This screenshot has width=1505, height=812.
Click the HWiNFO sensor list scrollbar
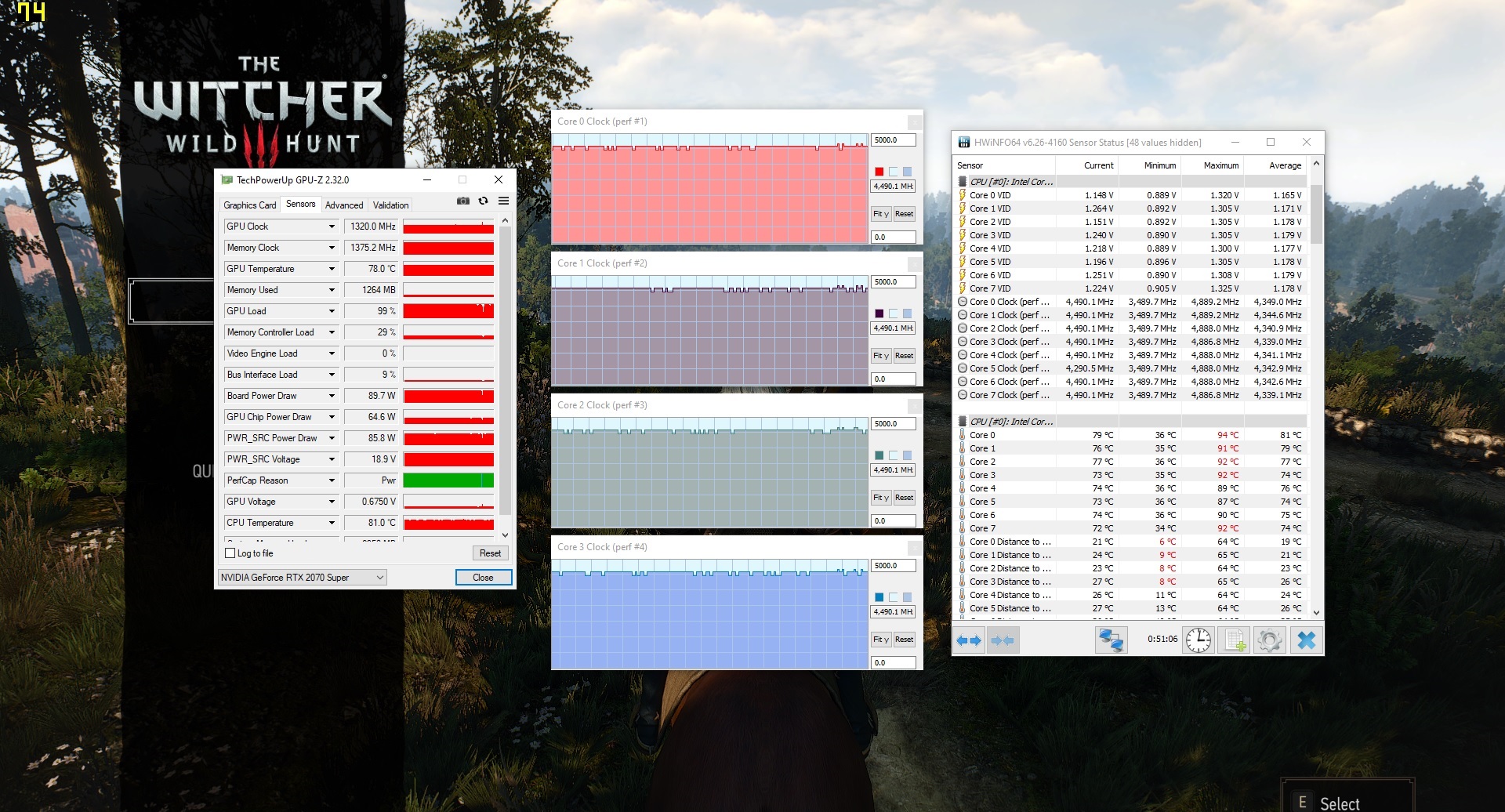pyautogui.click(x=1316, y=214)
